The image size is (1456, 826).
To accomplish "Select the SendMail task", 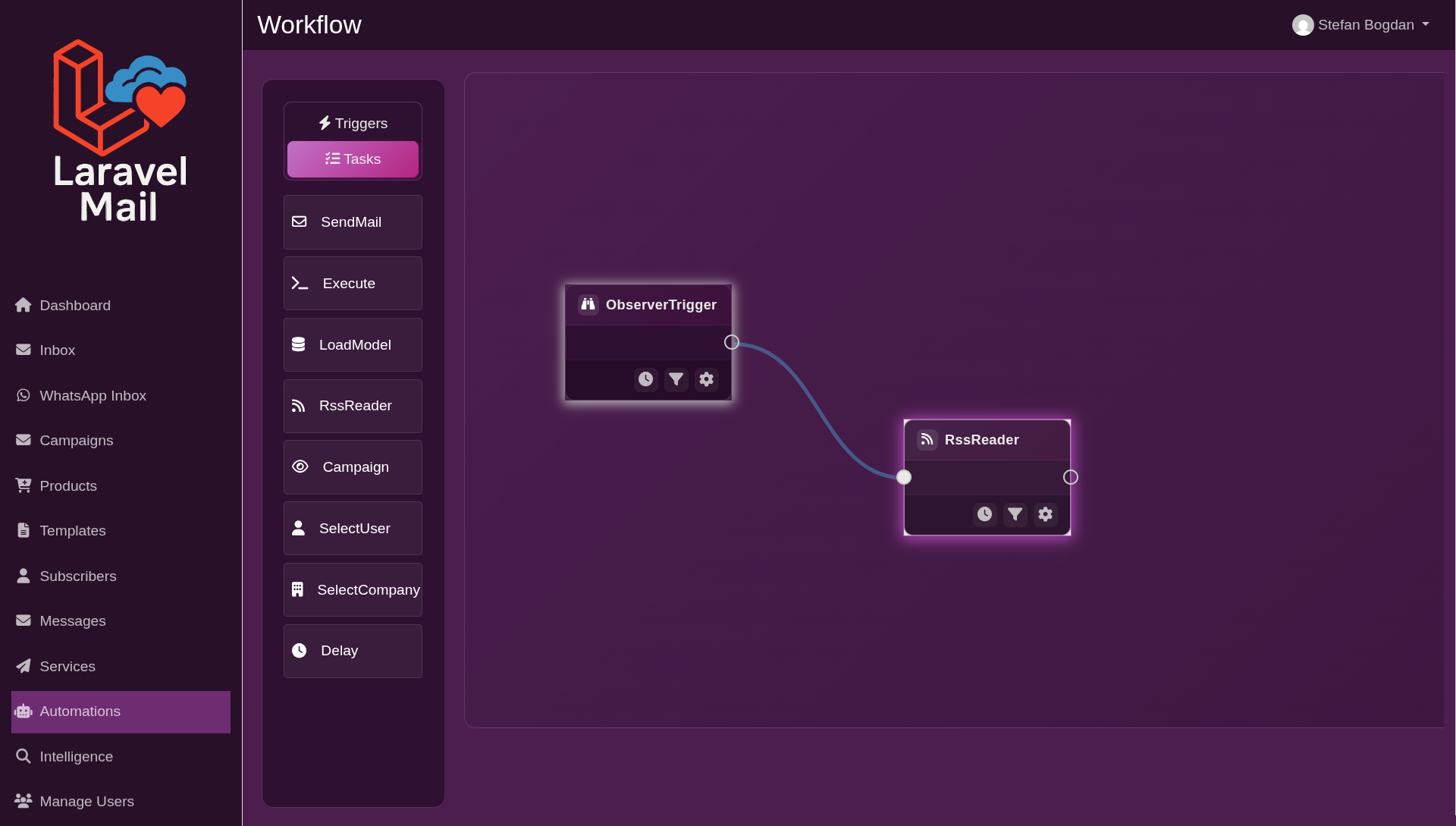I will 352,221.
